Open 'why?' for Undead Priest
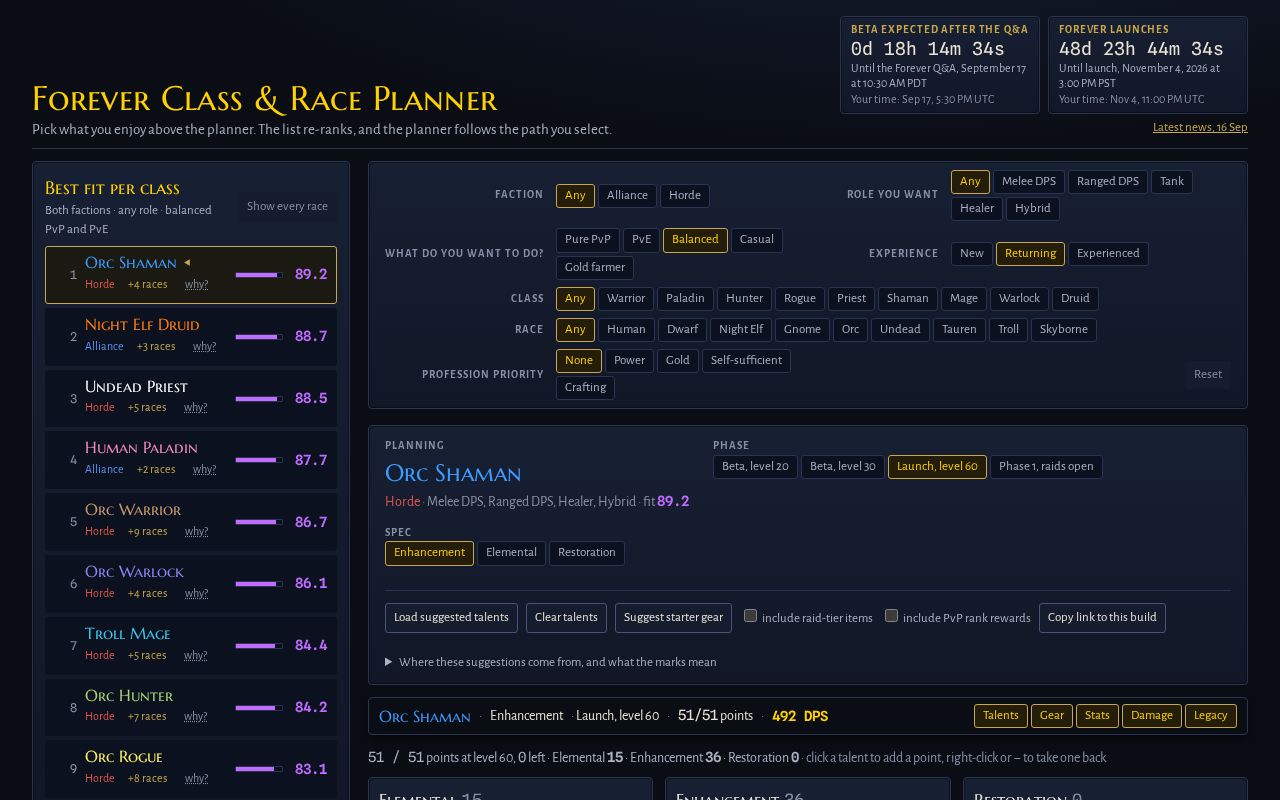The width and height of the screenshot is (1280, 800). [196, 408]
